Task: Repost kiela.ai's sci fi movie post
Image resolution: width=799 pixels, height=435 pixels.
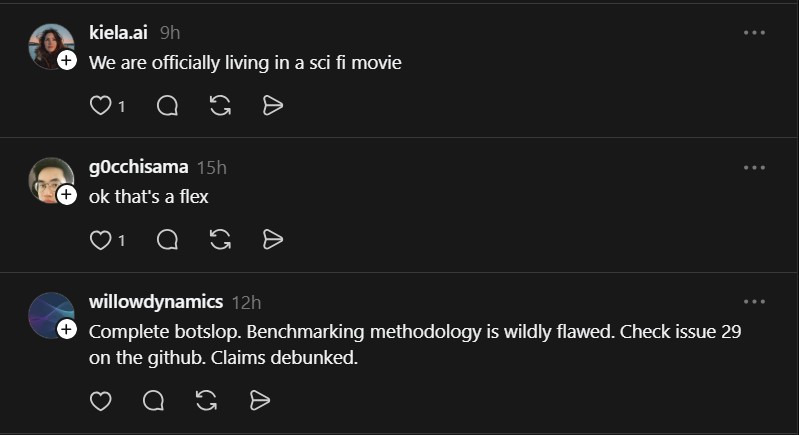Action: (x=221, y=105)
